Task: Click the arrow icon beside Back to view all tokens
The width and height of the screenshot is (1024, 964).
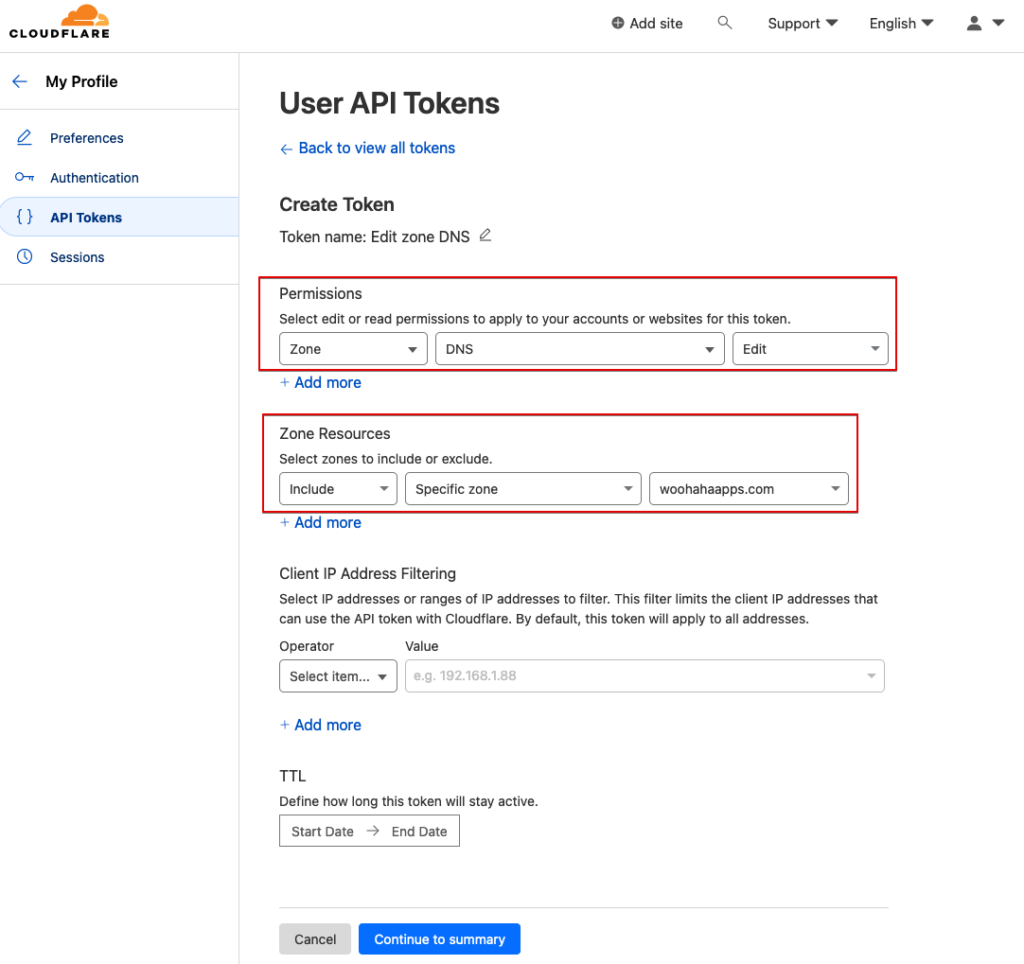Action: pyautogui.click(x=286, y=149)
